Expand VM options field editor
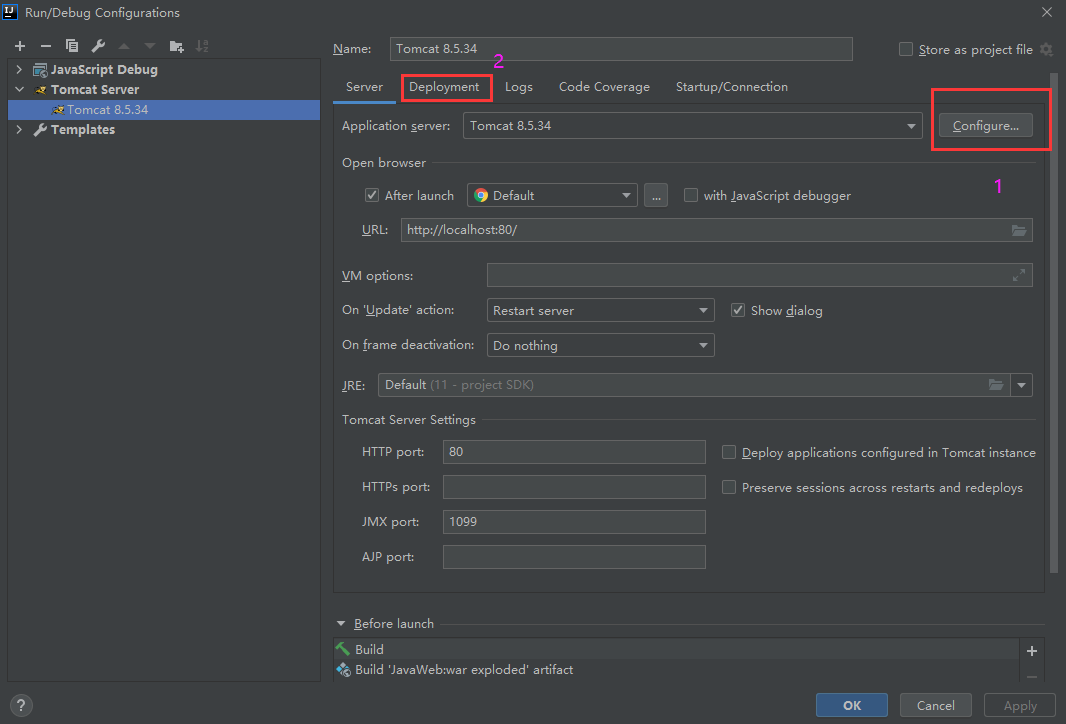Image resolution: width=1066 pixels, height=724 pixels. pyautogui.click(x=1018, y=275)
